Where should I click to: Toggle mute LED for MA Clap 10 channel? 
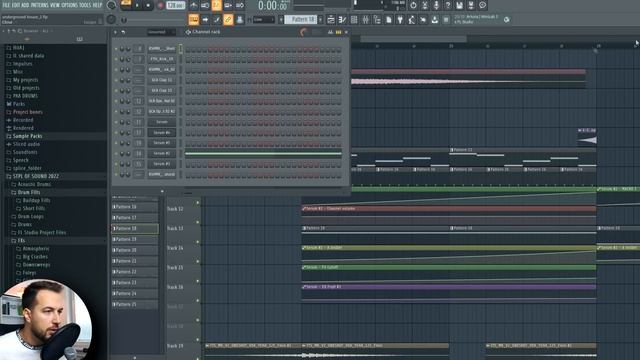(x=116, y=91)
